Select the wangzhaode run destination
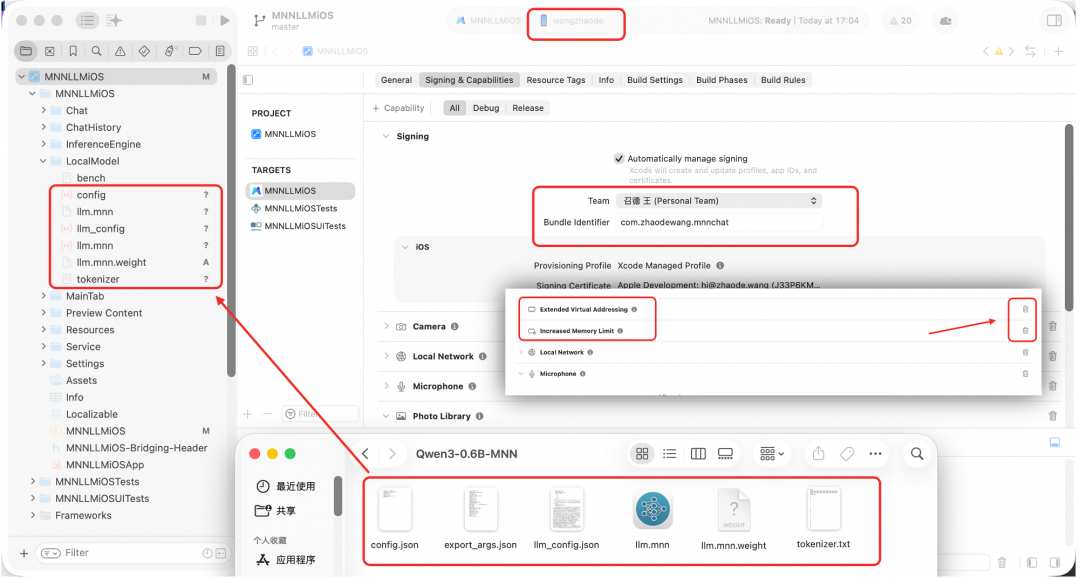This screenshot has width=1080, height=578. coord(572,21)
